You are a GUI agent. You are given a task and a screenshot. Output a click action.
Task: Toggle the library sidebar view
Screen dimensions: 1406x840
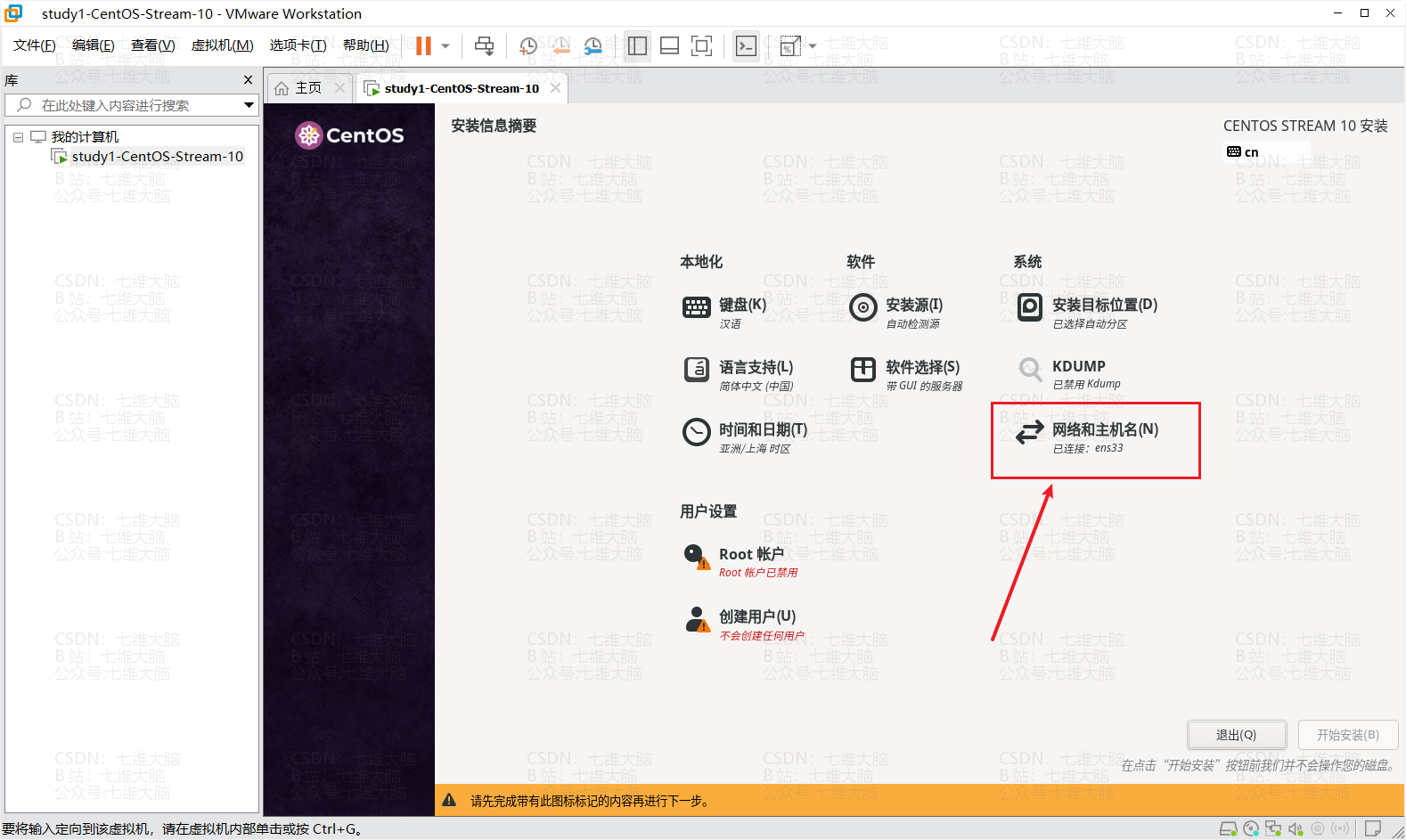(637, 45)
